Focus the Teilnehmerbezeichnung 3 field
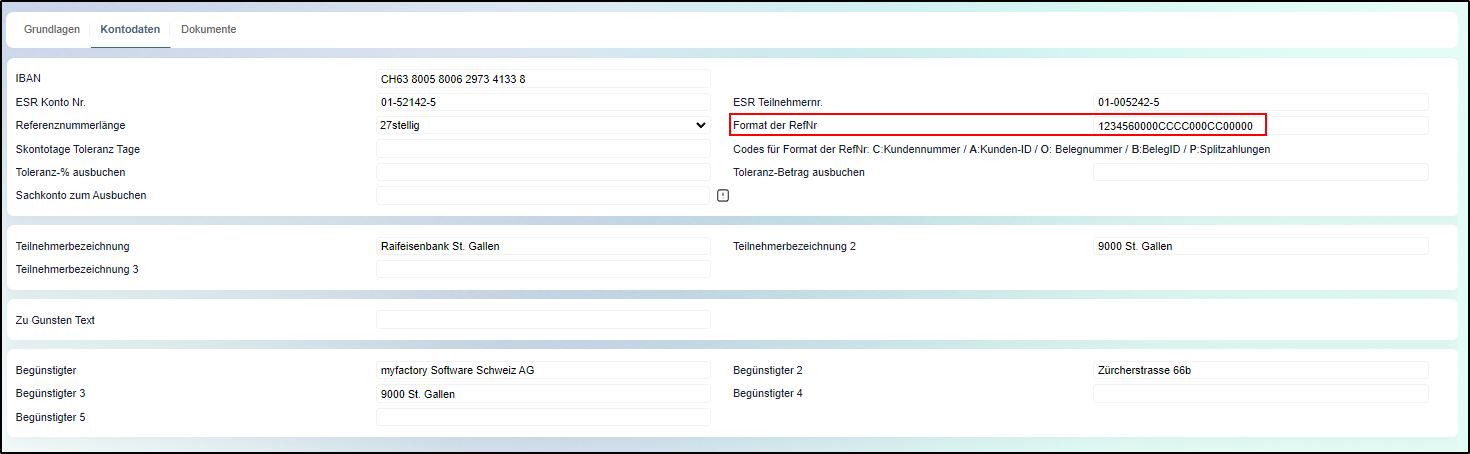This screenshot has width=1470, height=454. point(543,269)
